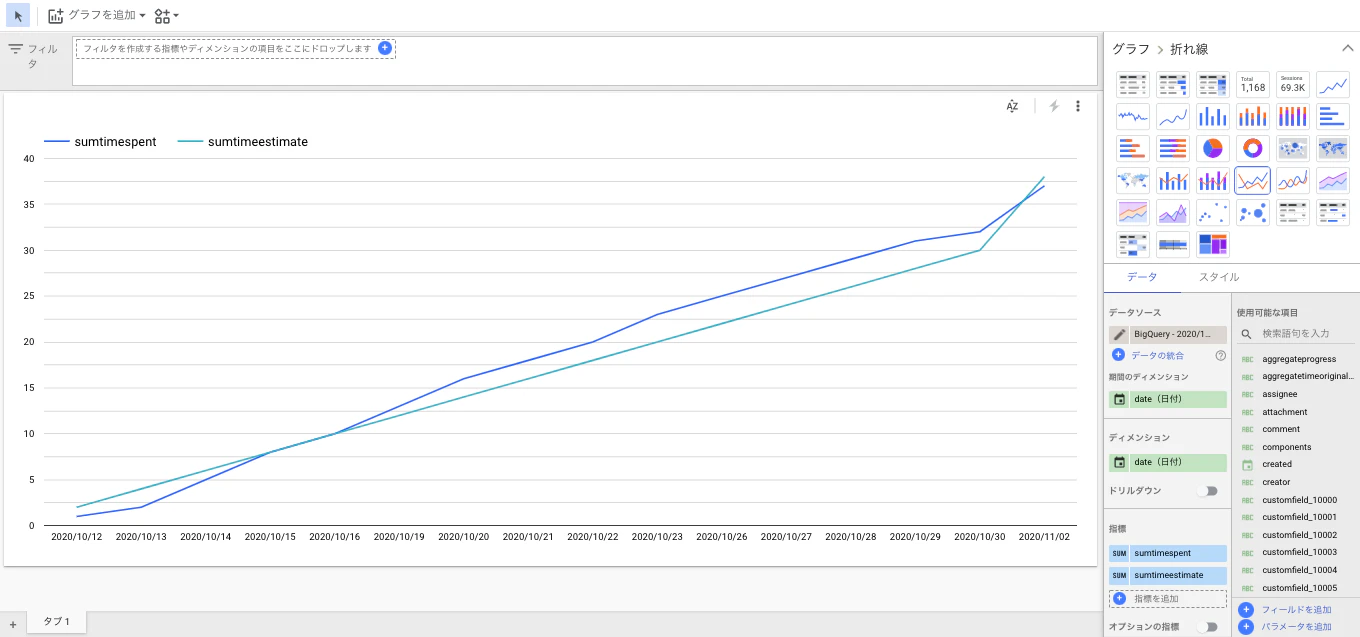
Task: Add a new tab with plus button
Action: (12, 624)
